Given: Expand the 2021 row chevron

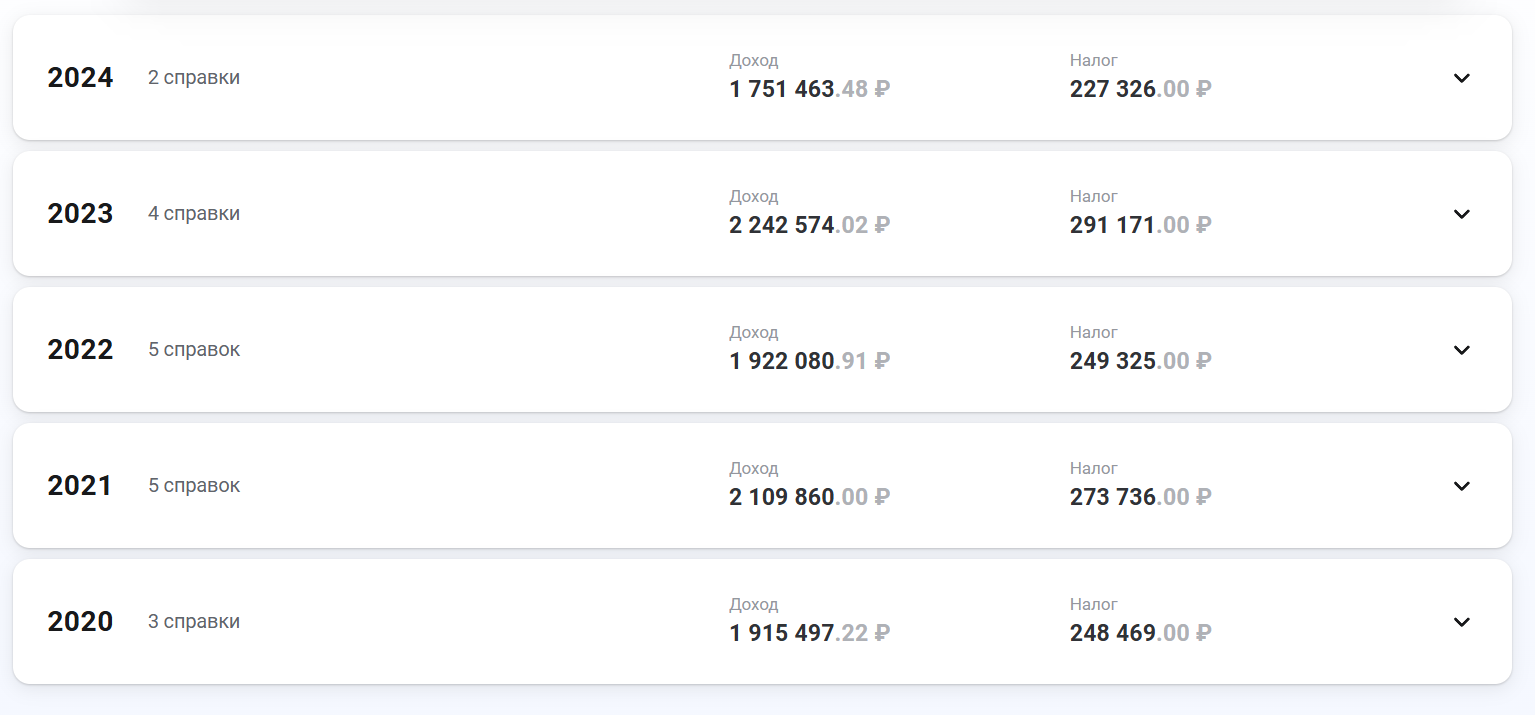Looking at the screenshot, I should [1461, 486].
